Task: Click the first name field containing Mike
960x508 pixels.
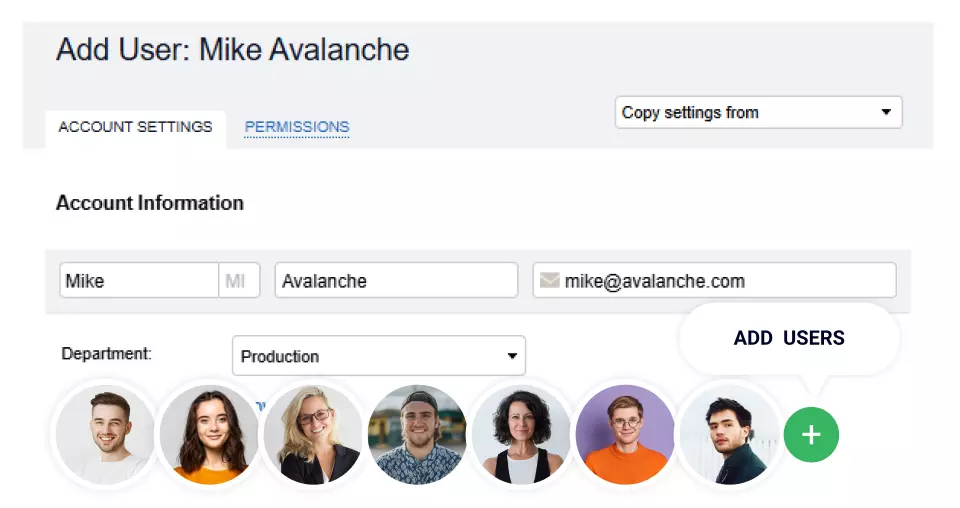Action: click(138, 281)
